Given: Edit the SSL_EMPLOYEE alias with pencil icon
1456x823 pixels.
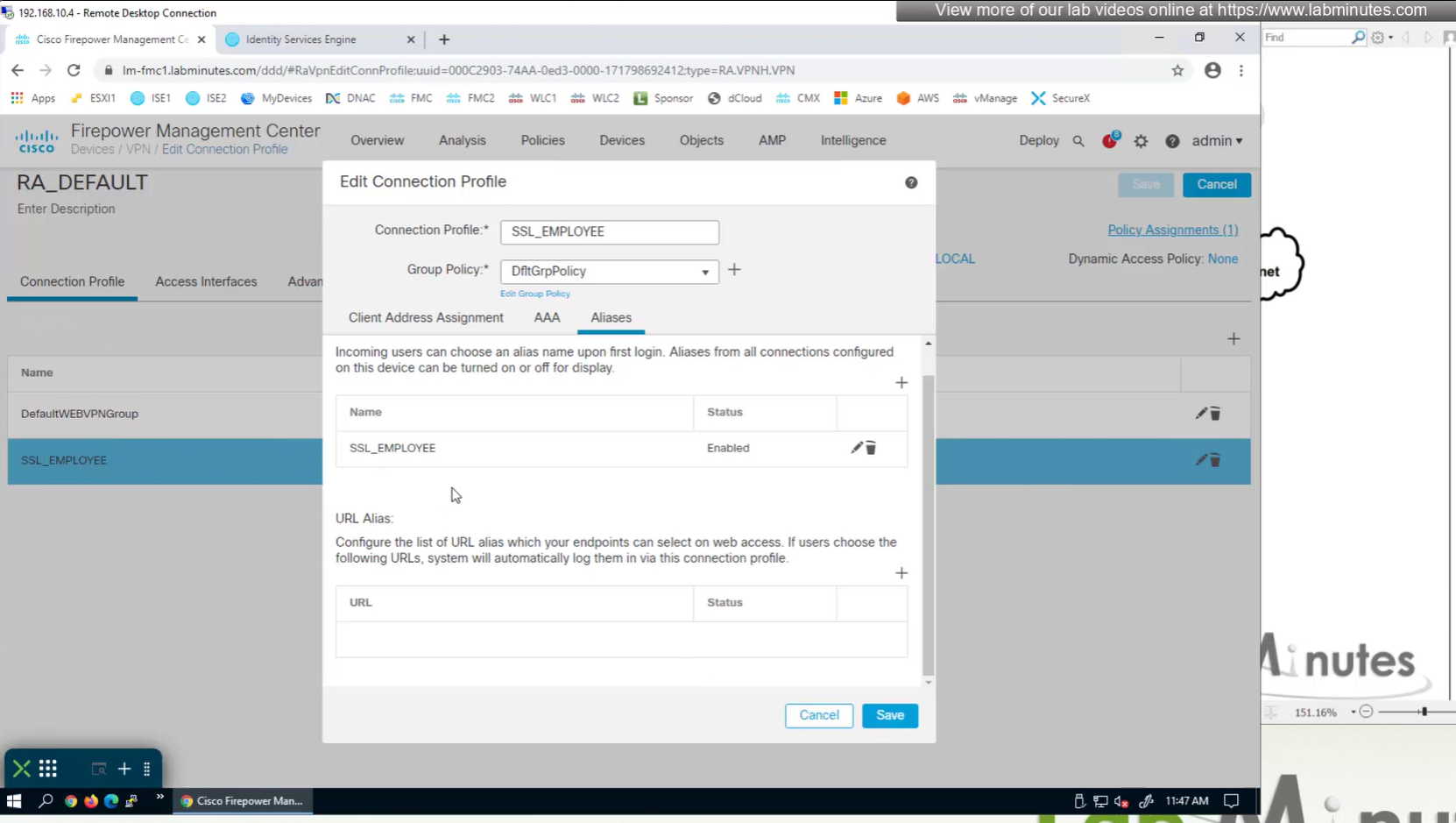Looking at the screenshot, I should (856, 448).
